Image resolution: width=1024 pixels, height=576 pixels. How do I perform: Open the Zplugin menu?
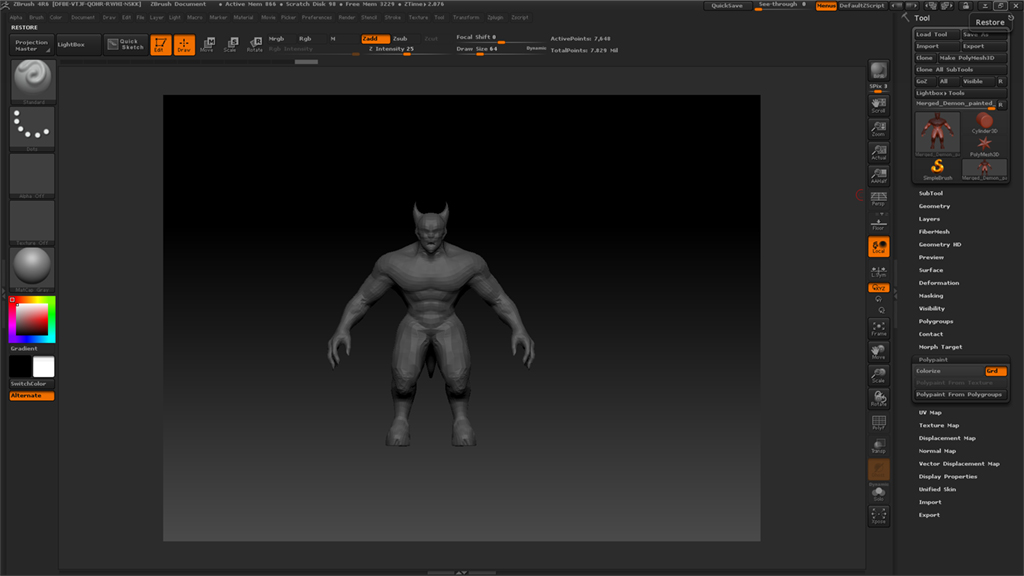pyautogui.click(x=495, y=17)
